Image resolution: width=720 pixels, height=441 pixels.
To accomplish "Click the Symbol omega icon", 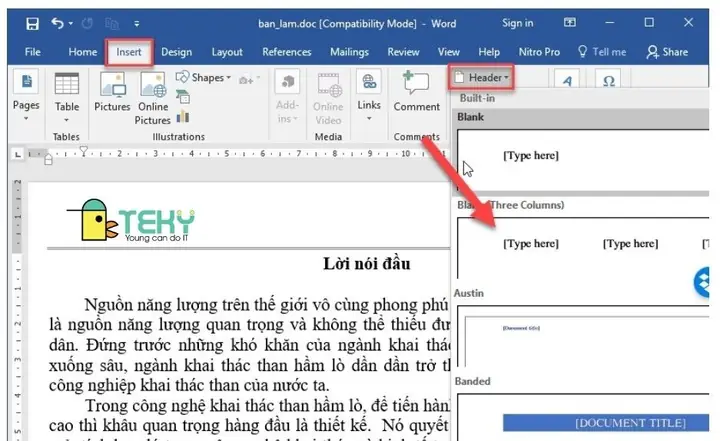I will coord(608,80).
